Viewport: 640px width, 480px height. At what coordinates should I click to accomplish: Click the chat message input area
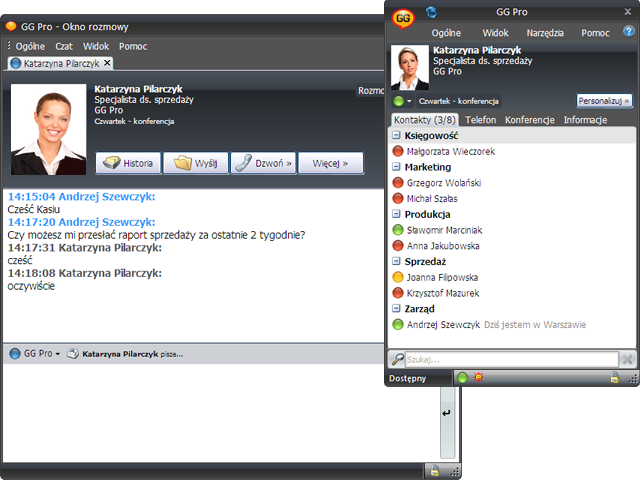coord(220,412)
